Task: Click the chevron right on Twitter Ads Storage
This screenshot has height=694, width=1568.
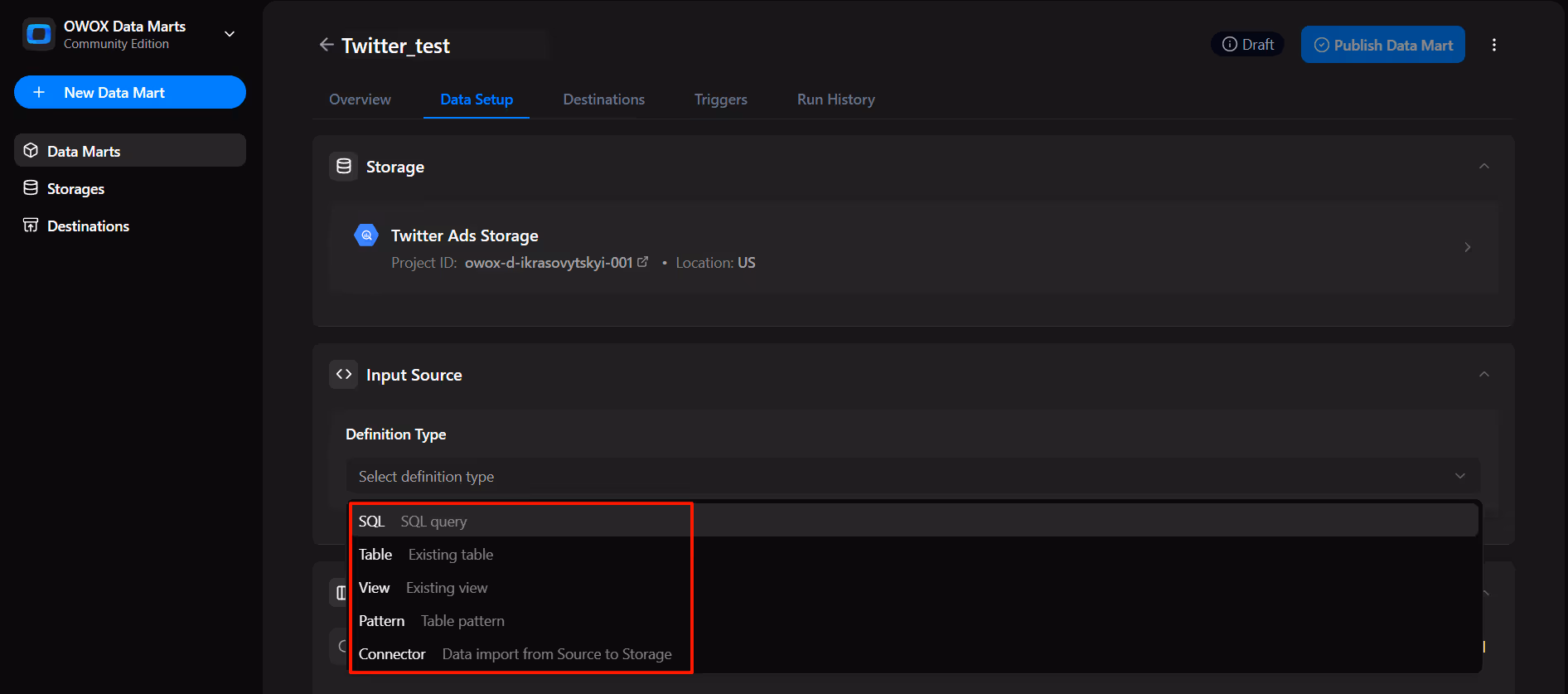Action: pyautogui.click(x=1468, y=247)
